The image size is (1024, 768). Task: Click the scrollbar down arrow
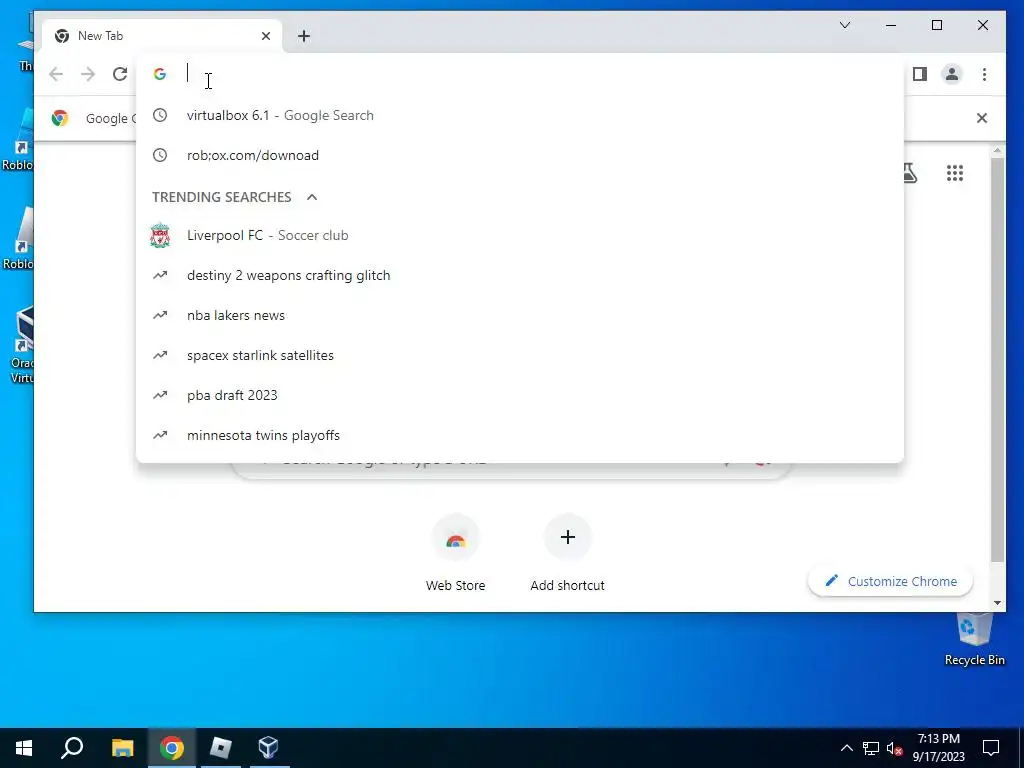[x=997, y=603]
